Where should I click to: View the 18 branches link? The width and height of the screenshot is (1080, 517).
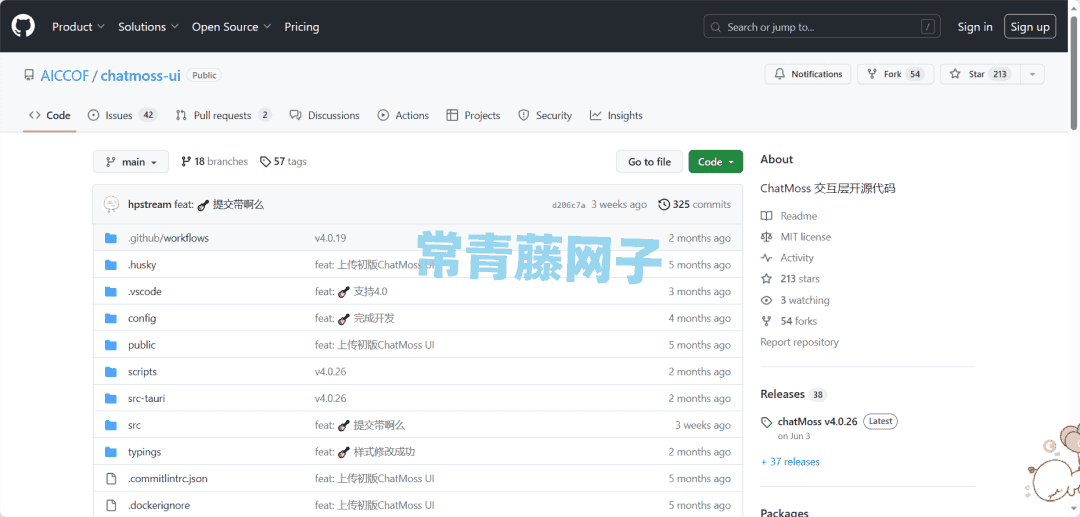(214, 162)
